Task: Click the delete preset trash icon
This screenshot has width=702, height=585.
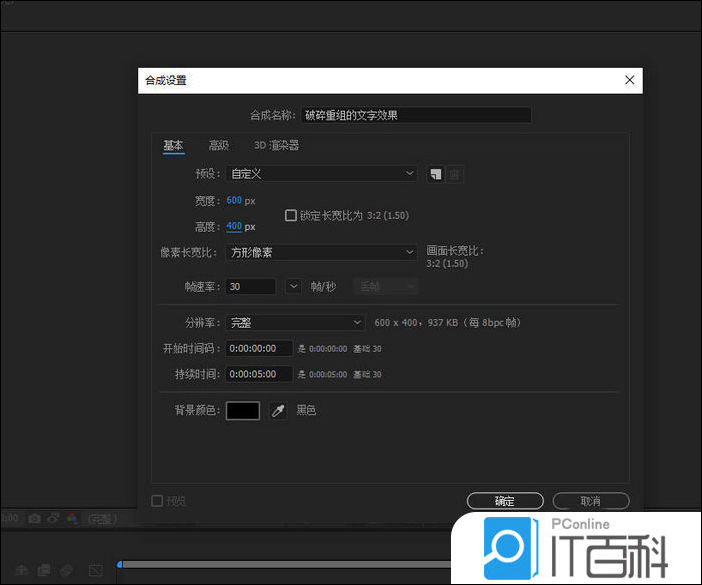Action: click(x=455, y=174)
